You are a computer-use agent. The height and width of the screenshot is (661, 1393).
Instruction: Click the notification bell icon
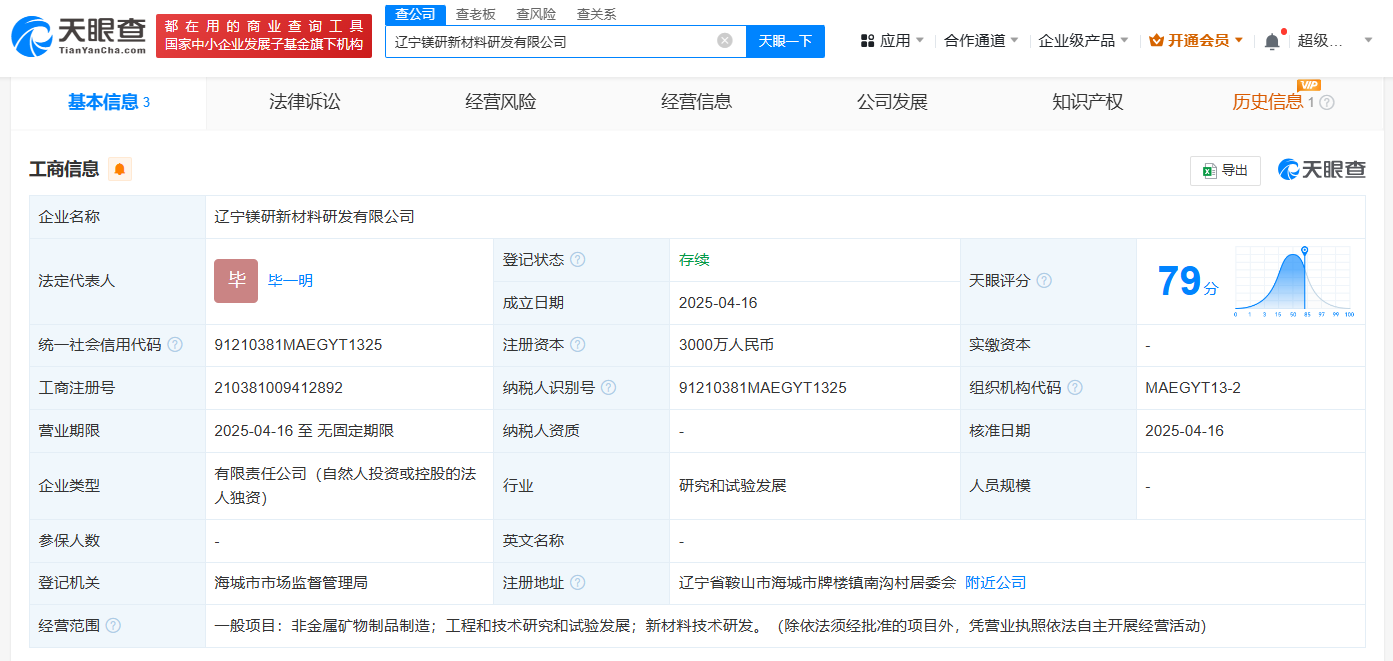click(x=1271, y=41)
